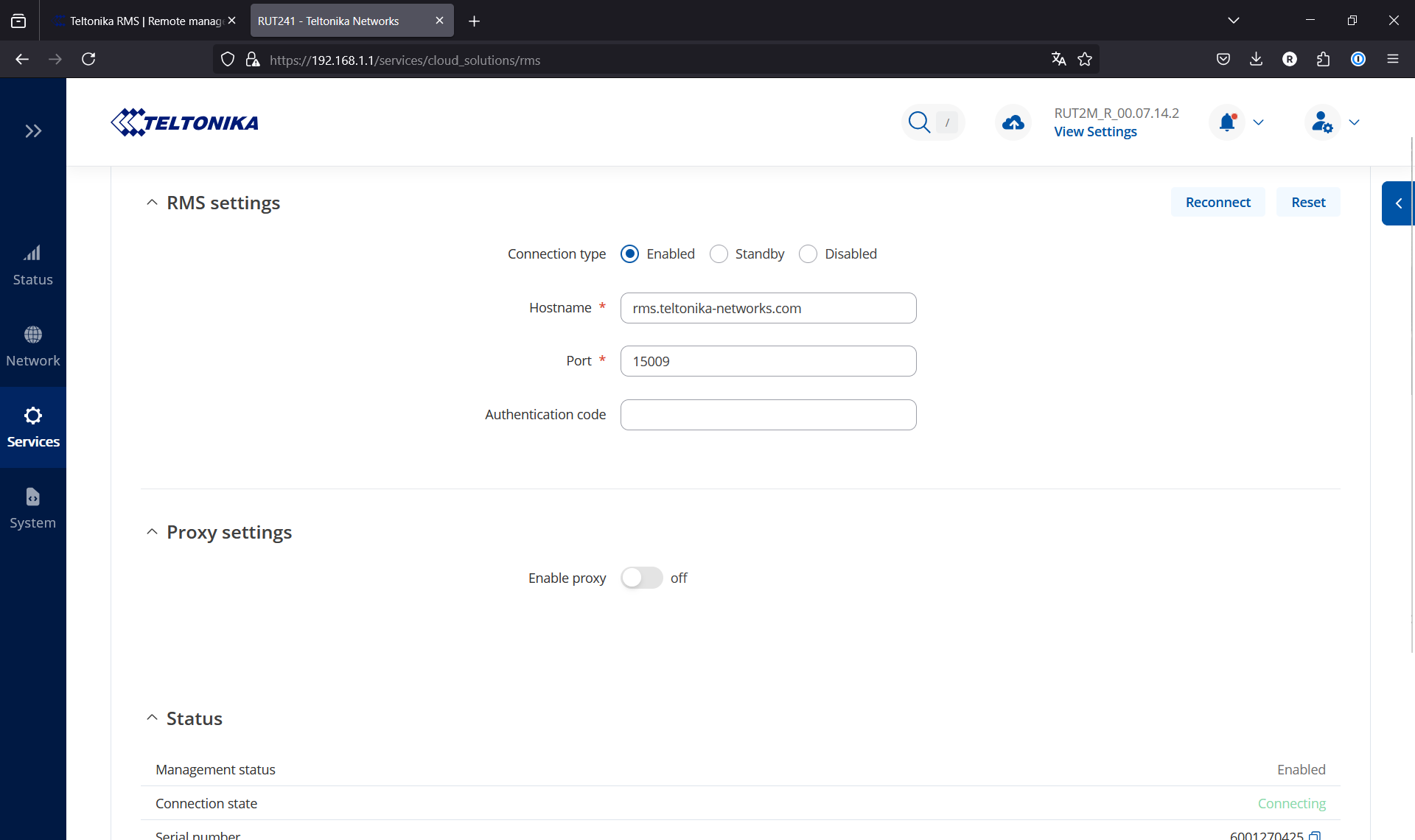Click the cloud upload firmware icon
Viewport: 1415px width, 840px height.
(x=1013, y=122)
